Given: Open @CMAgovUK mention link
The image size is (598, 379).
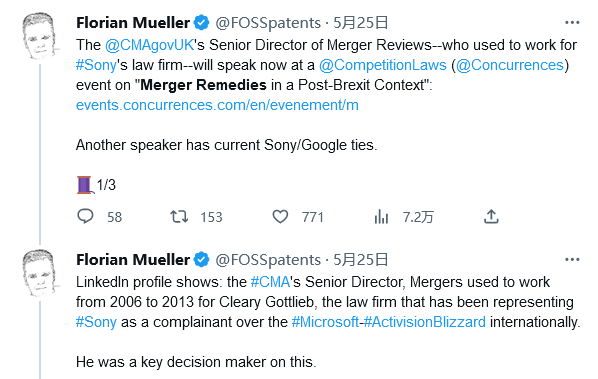Looking at the screenshot, I should pos(150,45).
